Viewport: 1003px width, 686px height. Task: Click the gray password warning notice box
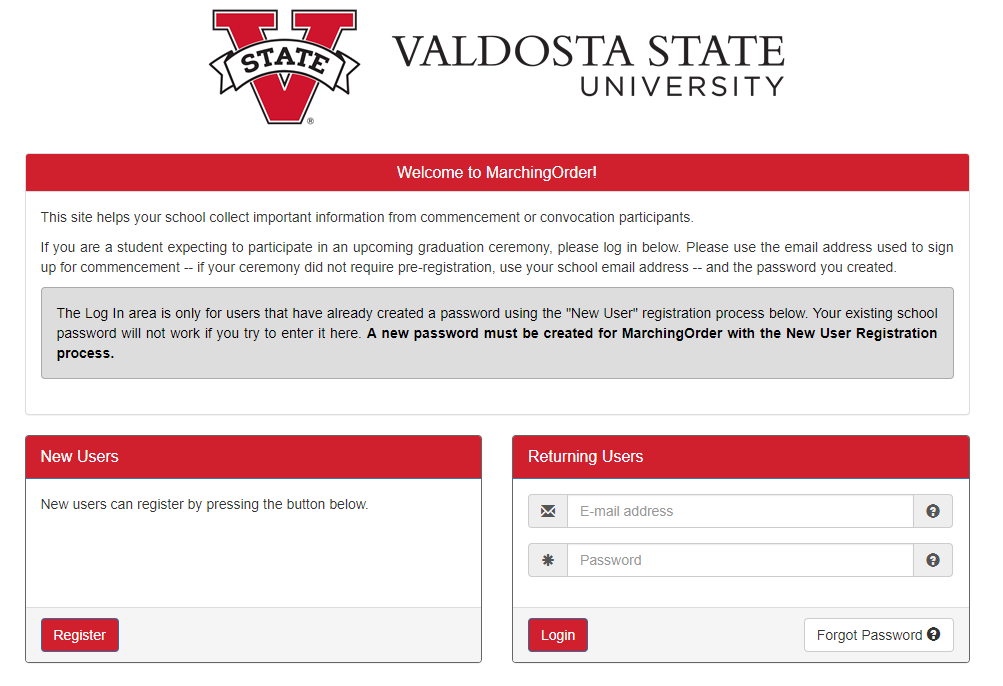(x=497, y=332)
